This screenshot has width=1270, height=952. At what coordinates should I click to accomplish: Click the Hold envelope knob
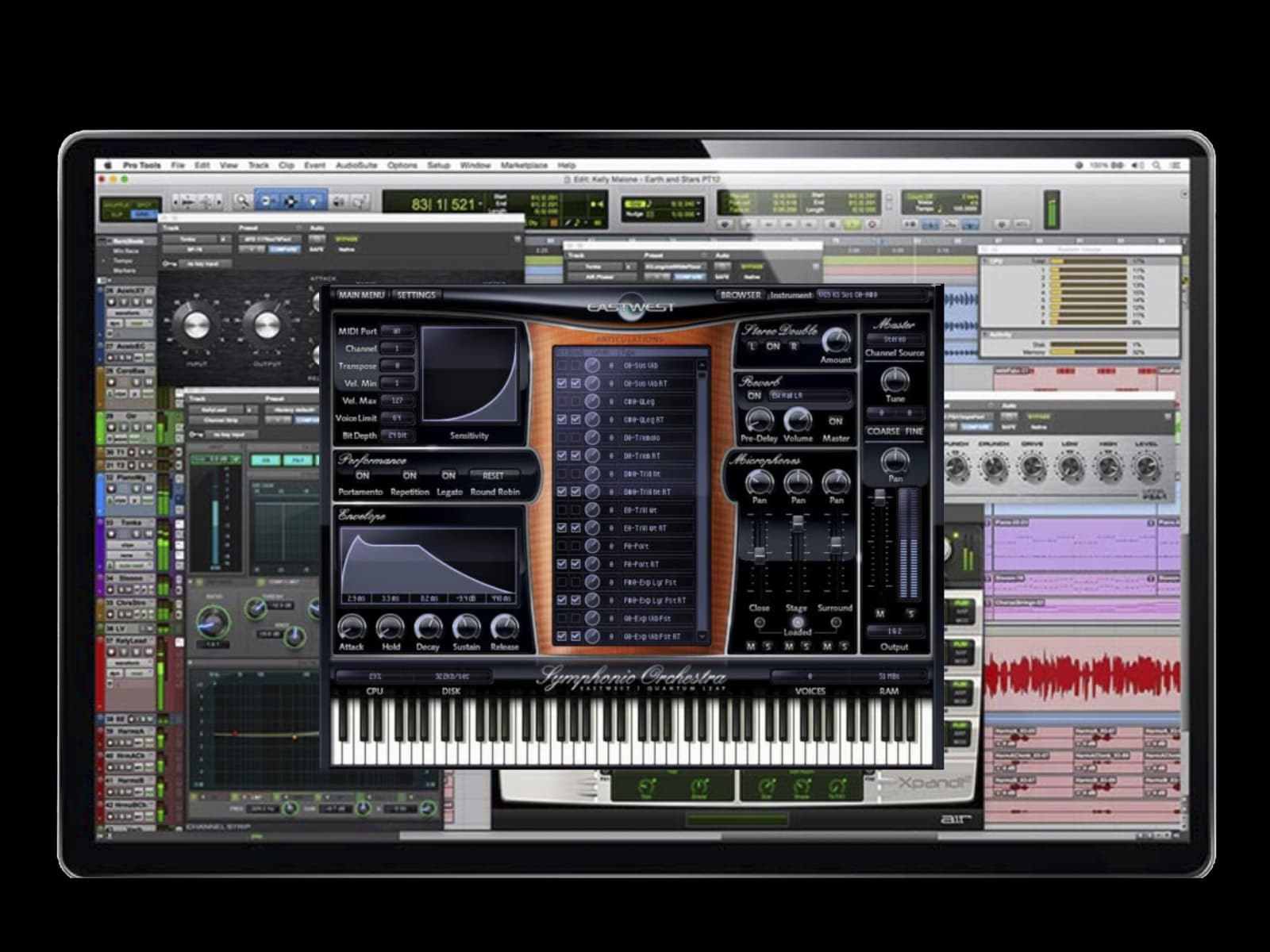[x=390, y=628]
